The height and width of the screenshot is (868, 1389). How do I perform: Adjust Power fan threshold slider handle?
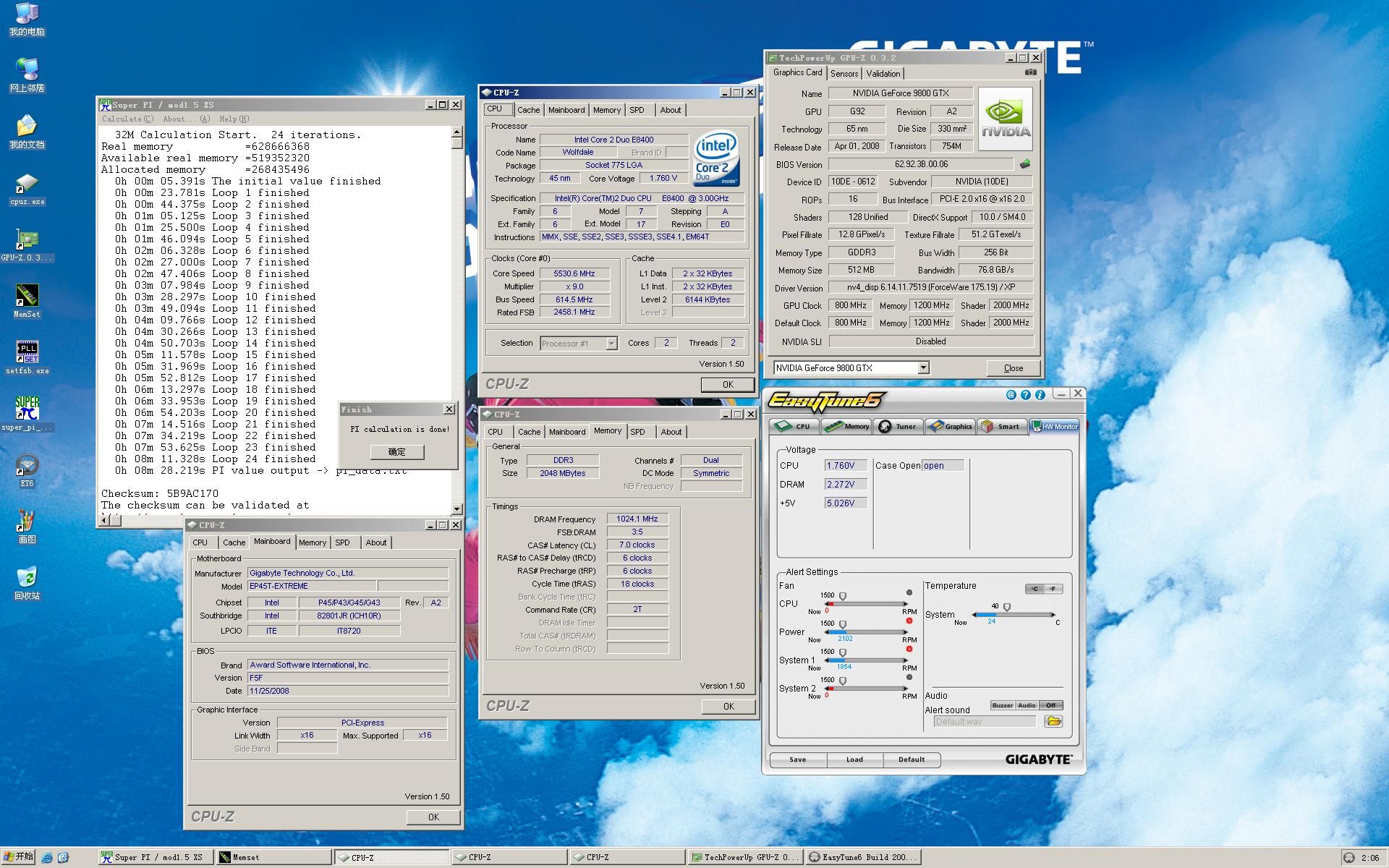(843, 625)
